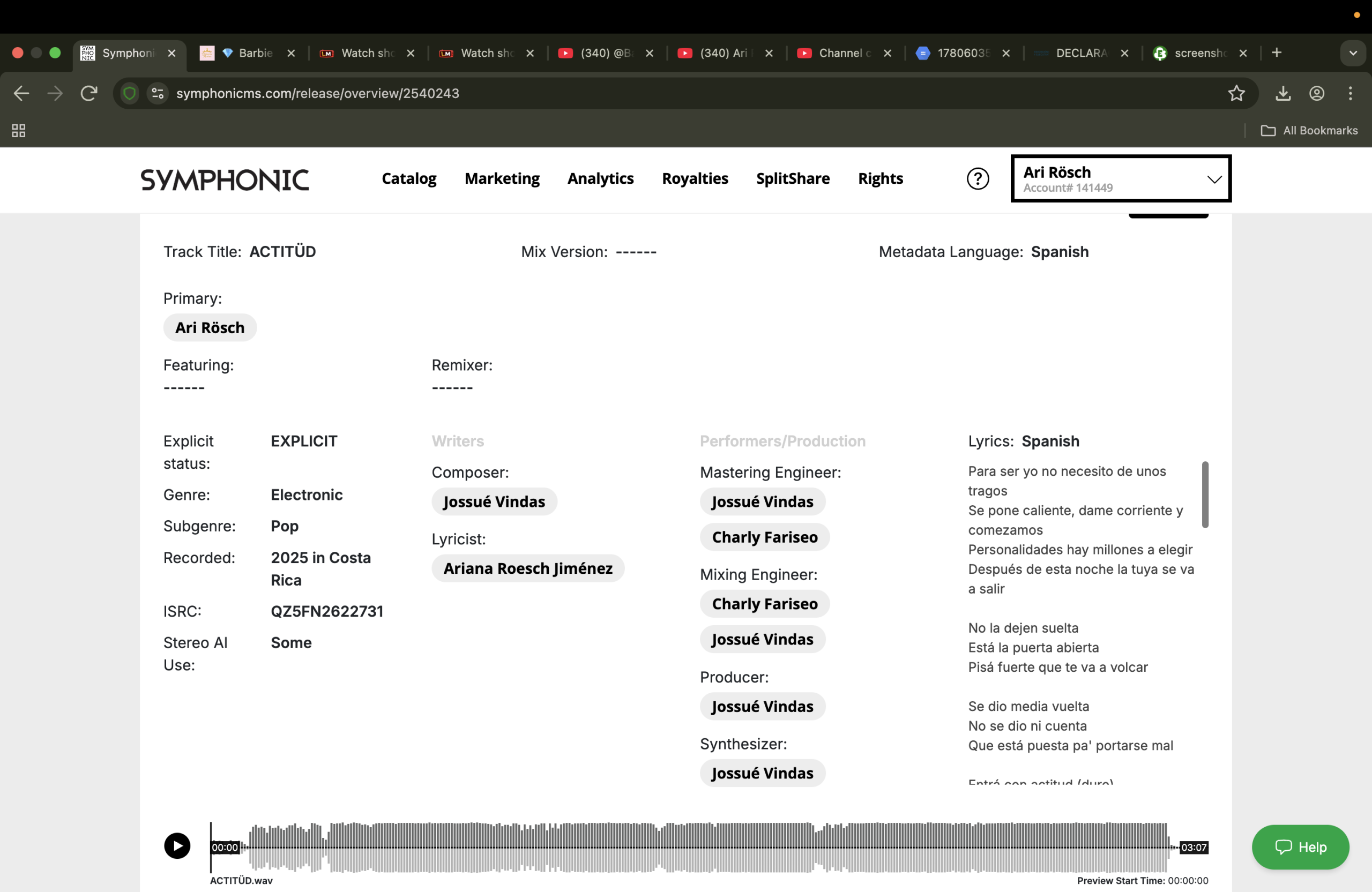
Task: Click the Ariana Roesch Jiménez lyricist chip
Action: (528, 568)
